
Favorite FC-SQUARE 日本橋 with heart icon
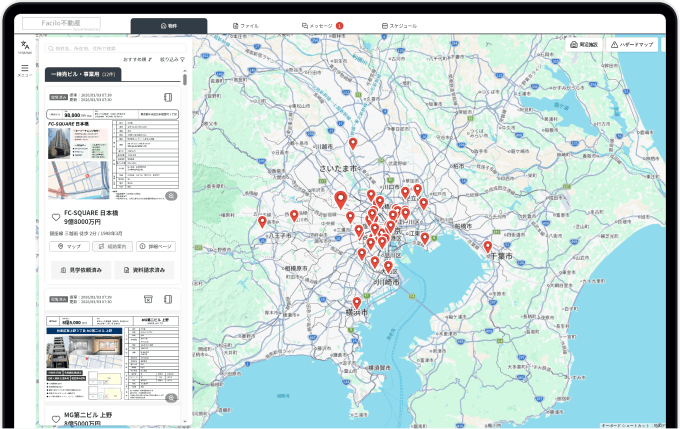[56, 217]
